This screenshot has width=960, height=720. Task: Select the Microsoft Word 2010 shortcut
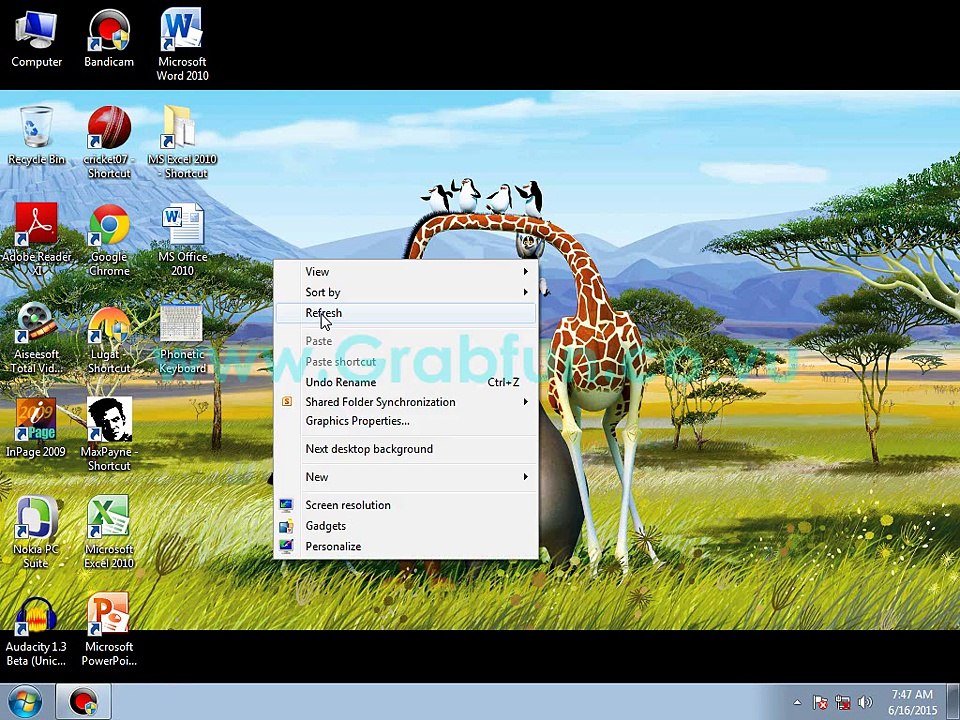point(182,45)
